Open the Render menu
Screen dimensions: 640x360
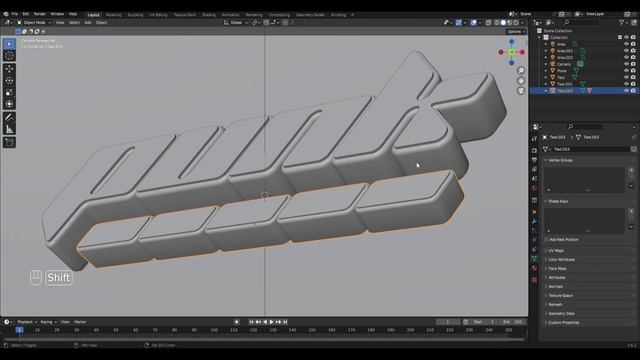tap(40, 14)
